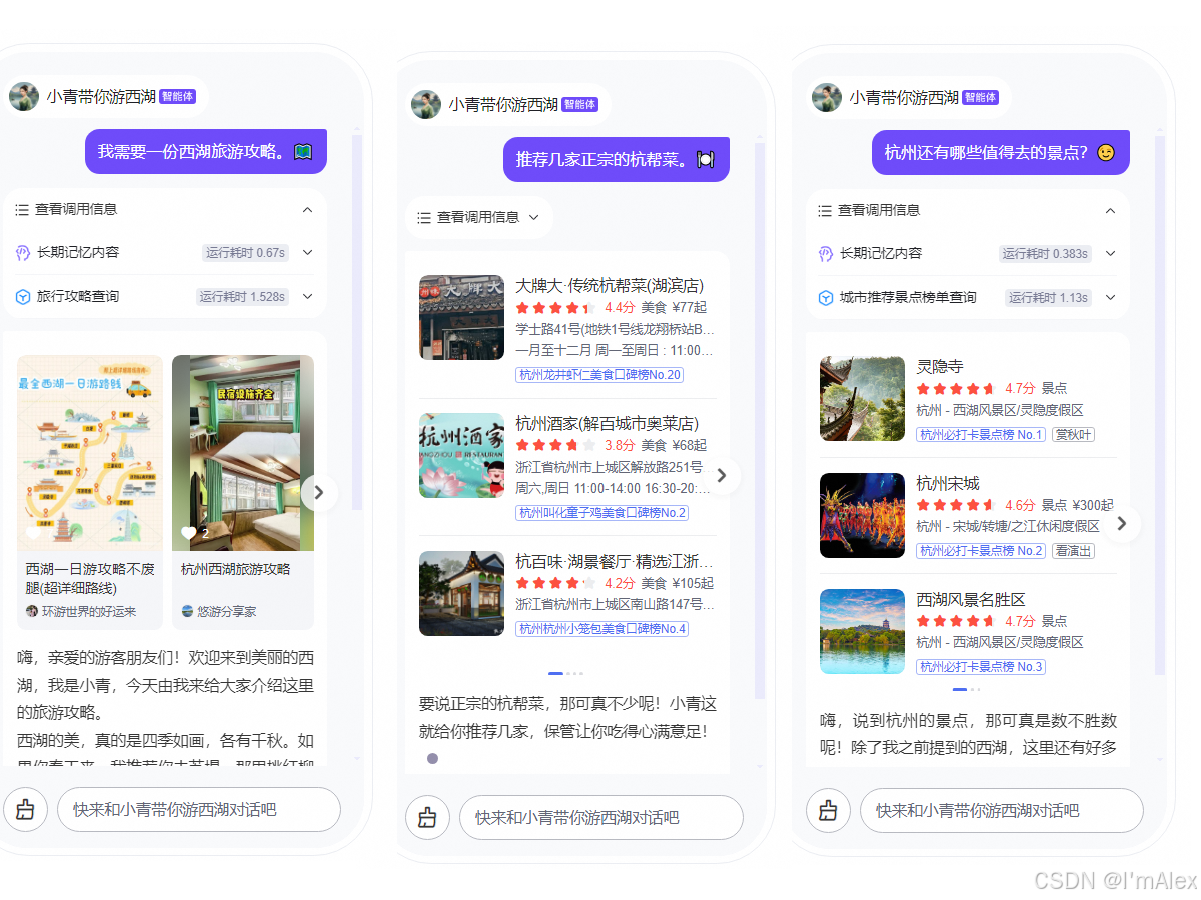Image resolution: width=1201 pixels, height=900 pixels.
Task: Click the 杭州宋城 attraction thumbnail
Action: tap(862, 515)
